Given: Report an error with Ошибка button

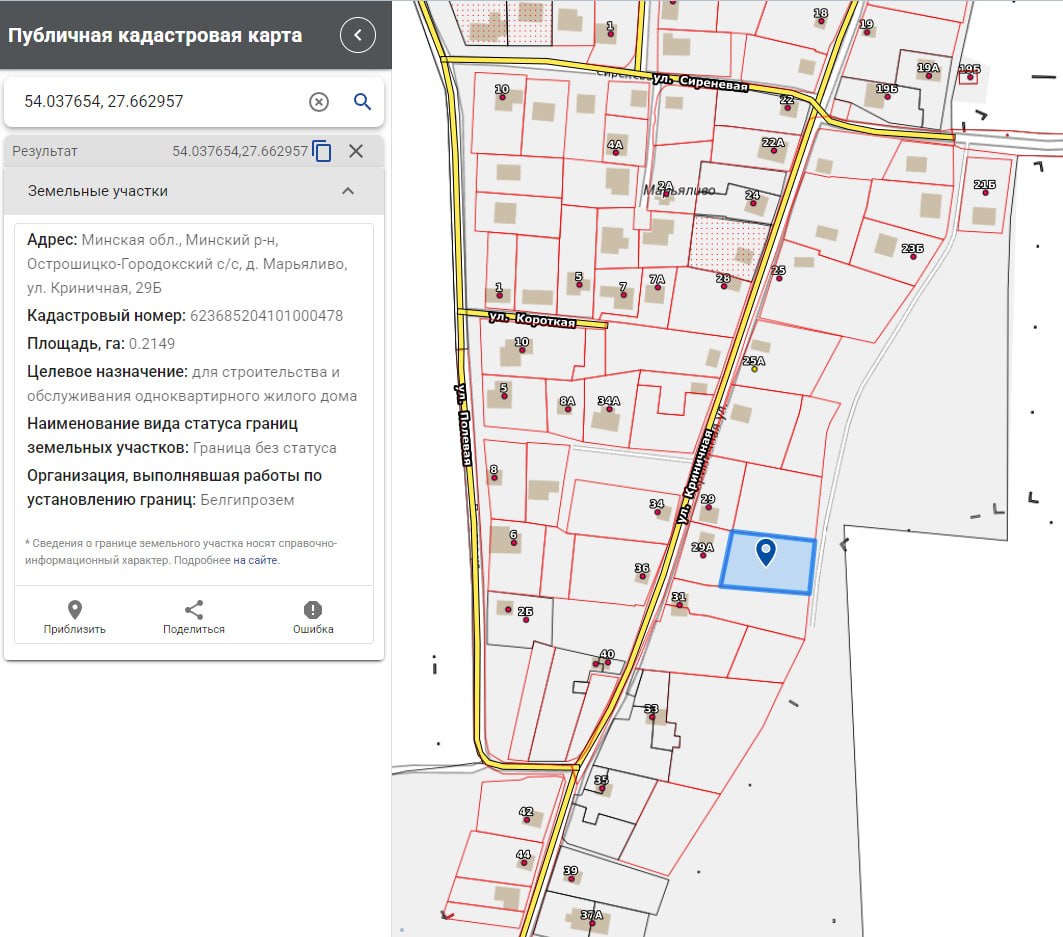Looking at the screenshot, I should coord(313,617).
